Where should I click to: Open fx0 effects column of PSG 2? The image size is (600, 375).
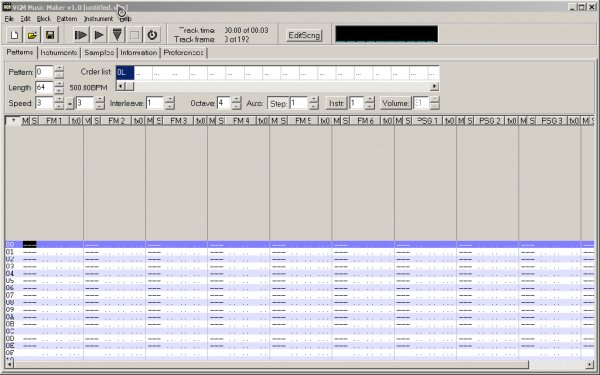[x=512, y=121]
